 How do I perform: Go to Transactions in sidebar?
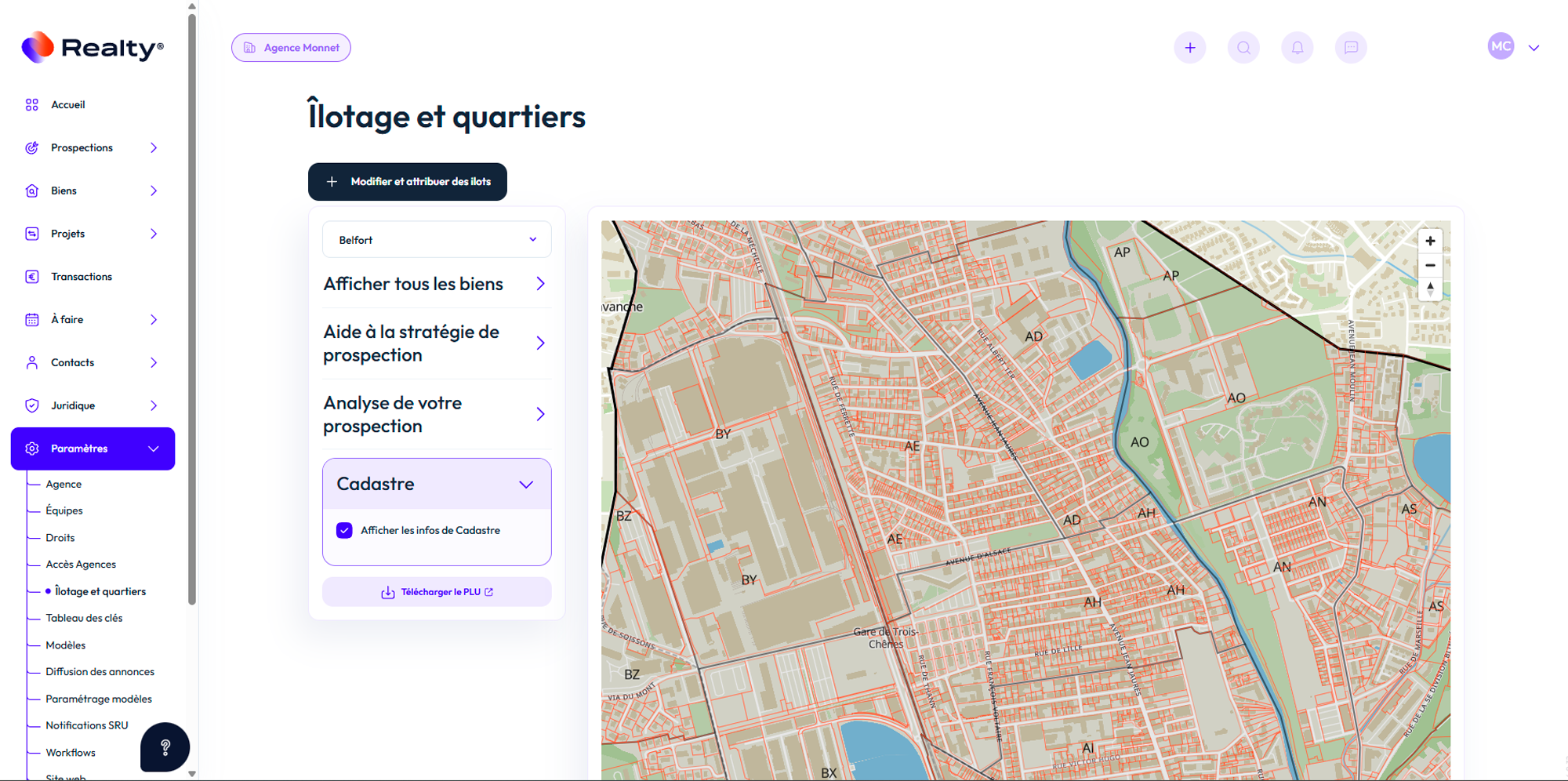click(82, 277)
